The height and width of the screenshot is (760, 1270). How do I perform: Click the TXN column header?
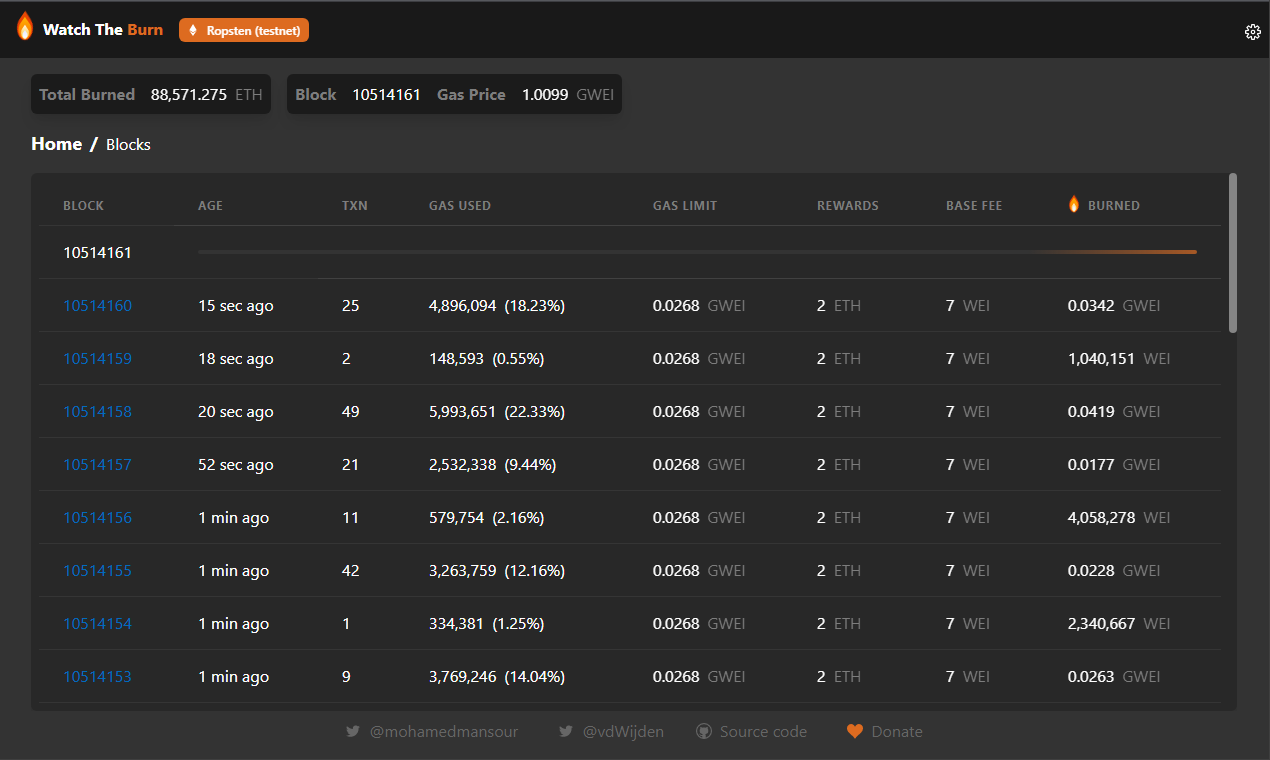pos(355,205)
